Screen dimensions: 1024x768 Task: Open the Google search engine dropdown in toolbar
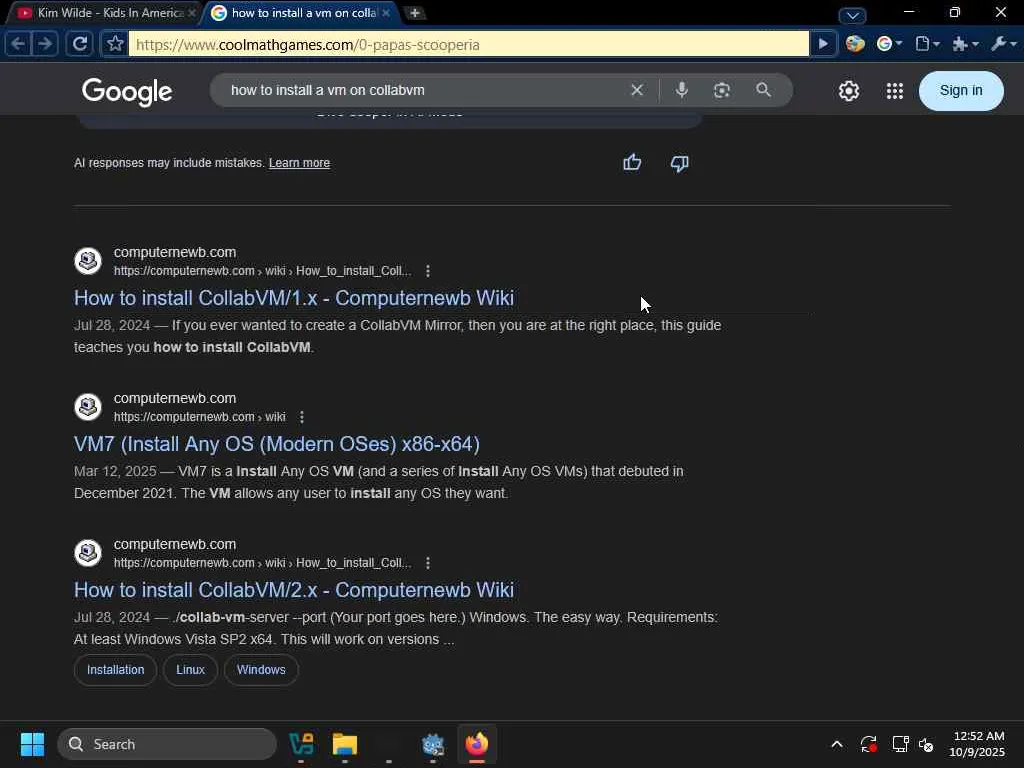point(889,44)
